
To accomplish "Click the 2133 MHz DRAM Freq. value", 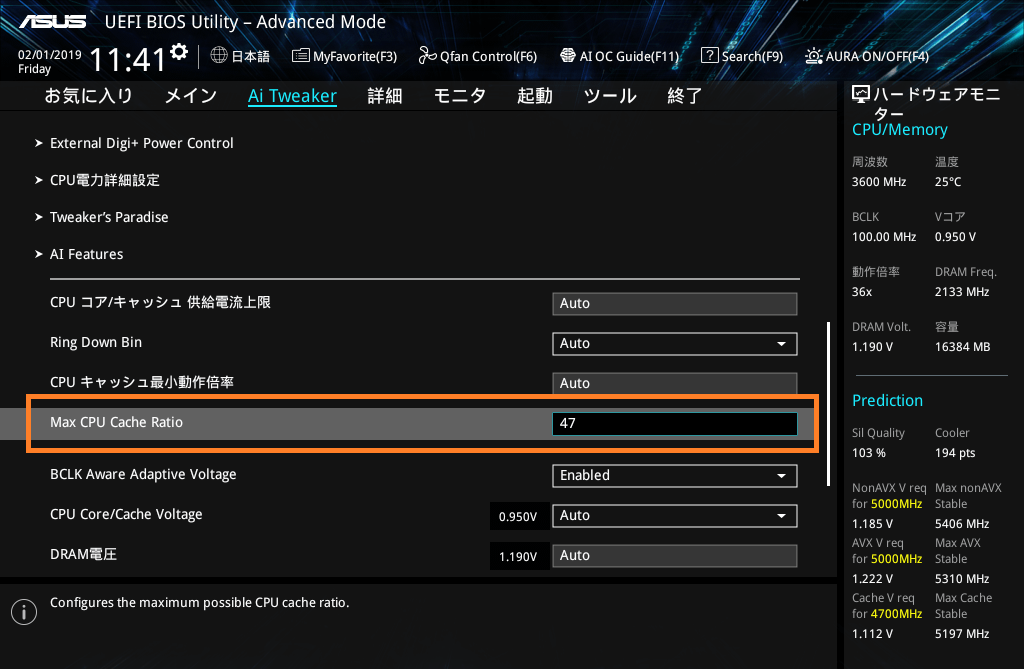I will point(962,291).
